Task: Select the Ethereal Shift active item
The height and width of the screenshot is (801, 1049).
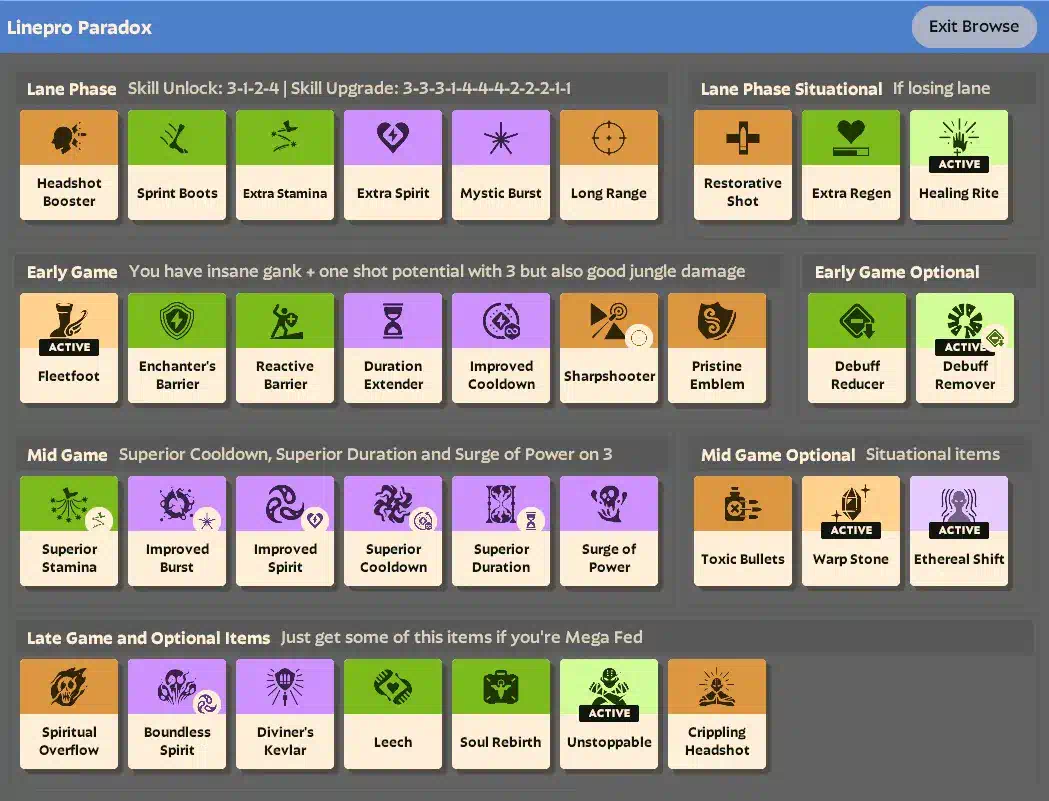Action: click(x=959, y=531)
